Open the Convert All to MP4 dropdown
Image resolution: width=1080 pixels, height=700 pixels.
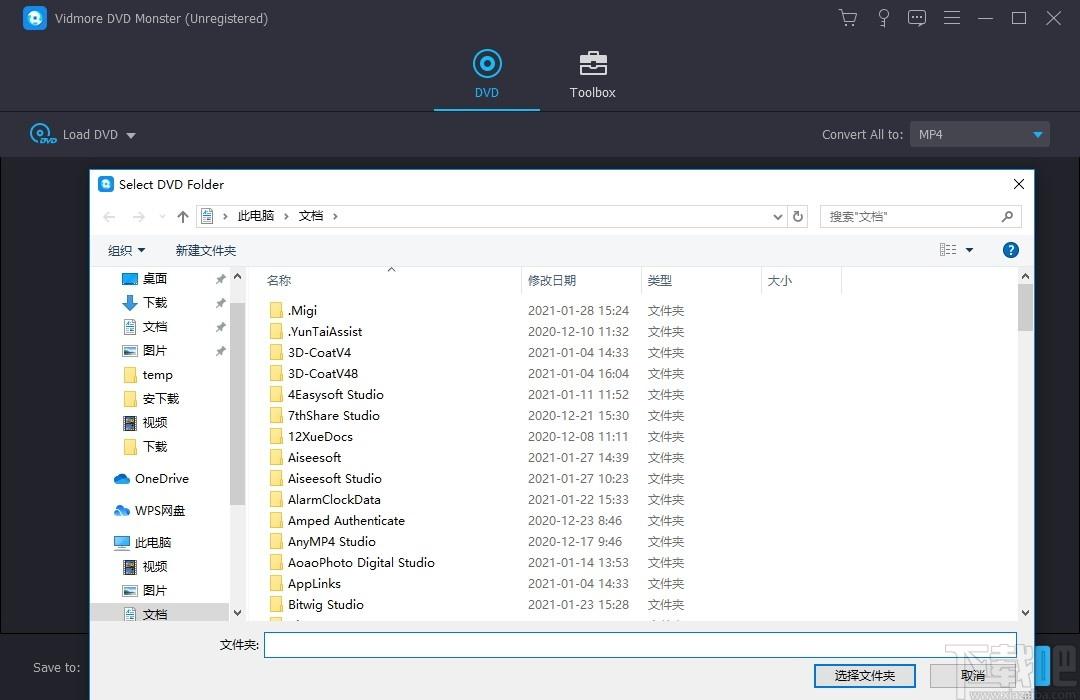click(x=979, y=134)
